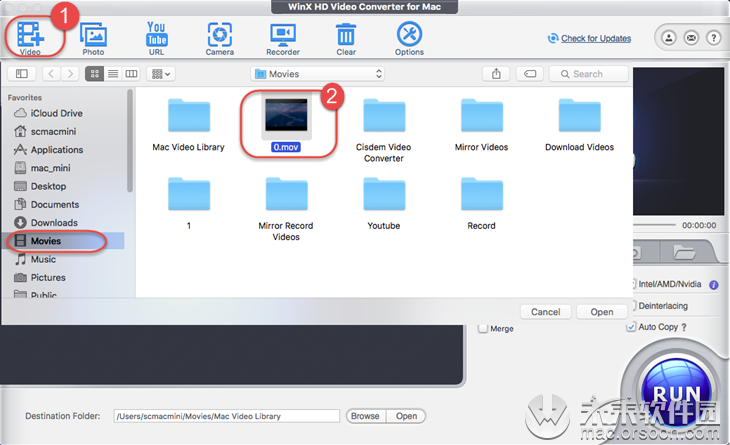Go back in file dialog navigation
The image size is (730, 445).
(x=52, y=74)
